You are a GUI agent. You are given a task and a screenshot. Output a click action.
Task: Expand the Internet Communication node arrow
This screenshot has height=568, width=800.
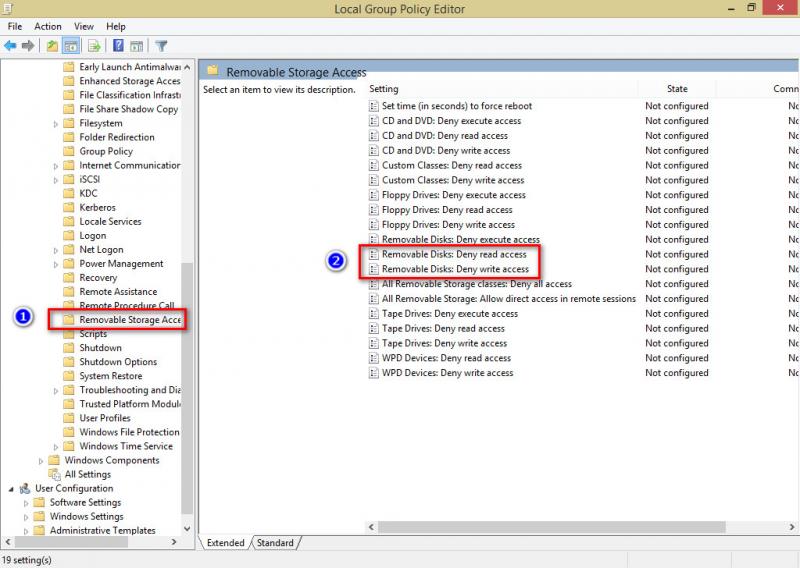(x=56, y=166)
